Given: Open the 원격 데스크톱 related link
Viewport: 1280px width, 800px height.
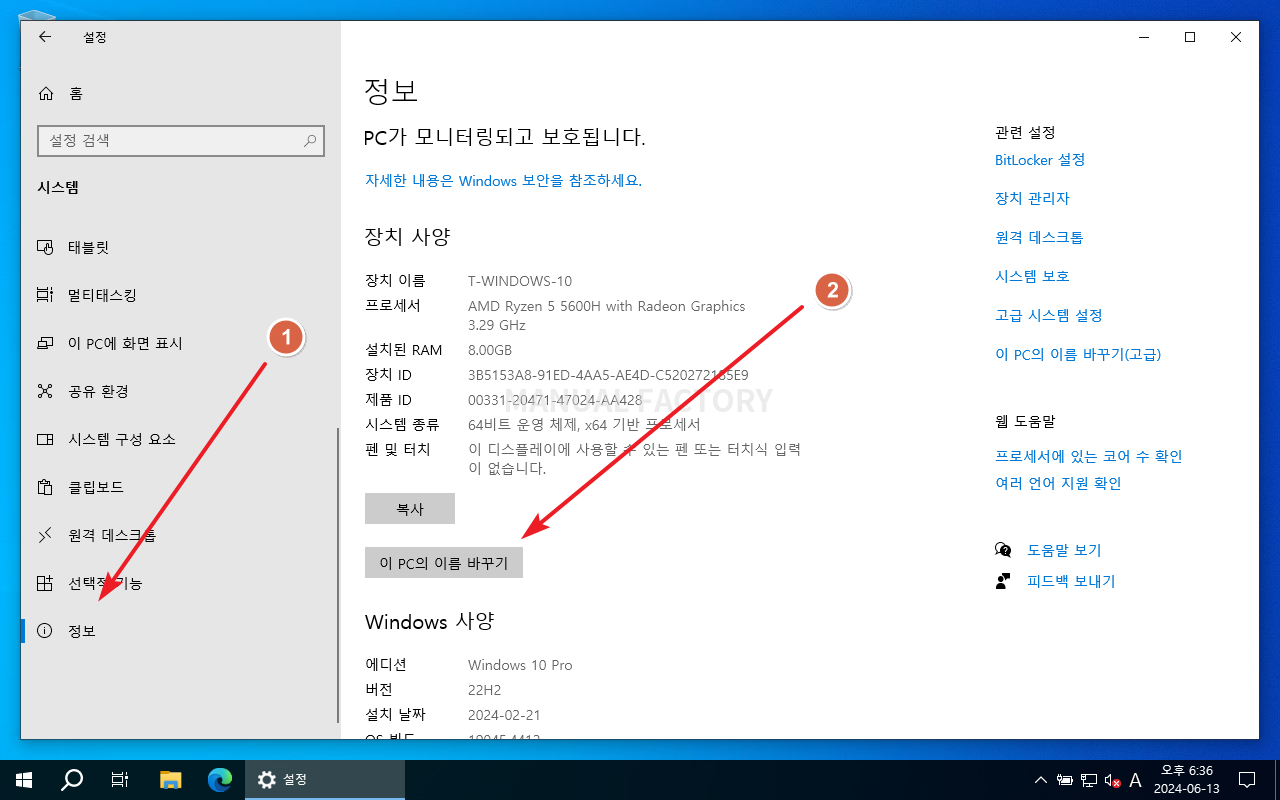Looking at the screenshot, I should (1039, 238).
